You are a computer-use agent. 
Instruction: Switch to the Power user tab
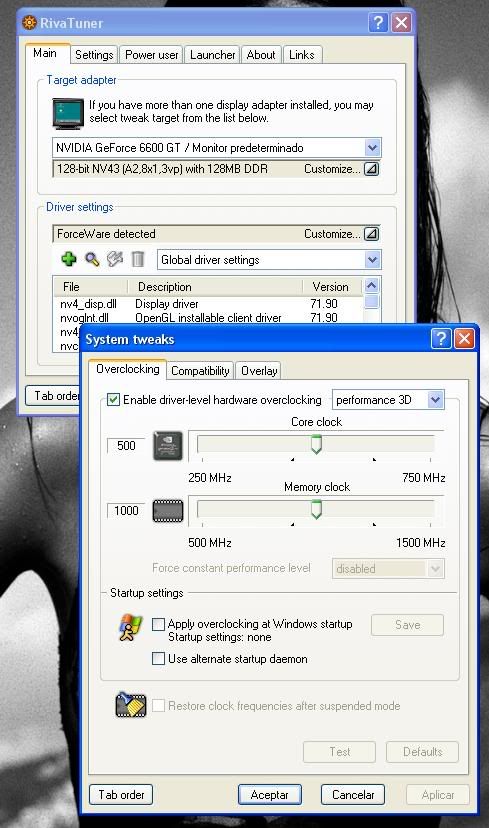click(152, 55)
